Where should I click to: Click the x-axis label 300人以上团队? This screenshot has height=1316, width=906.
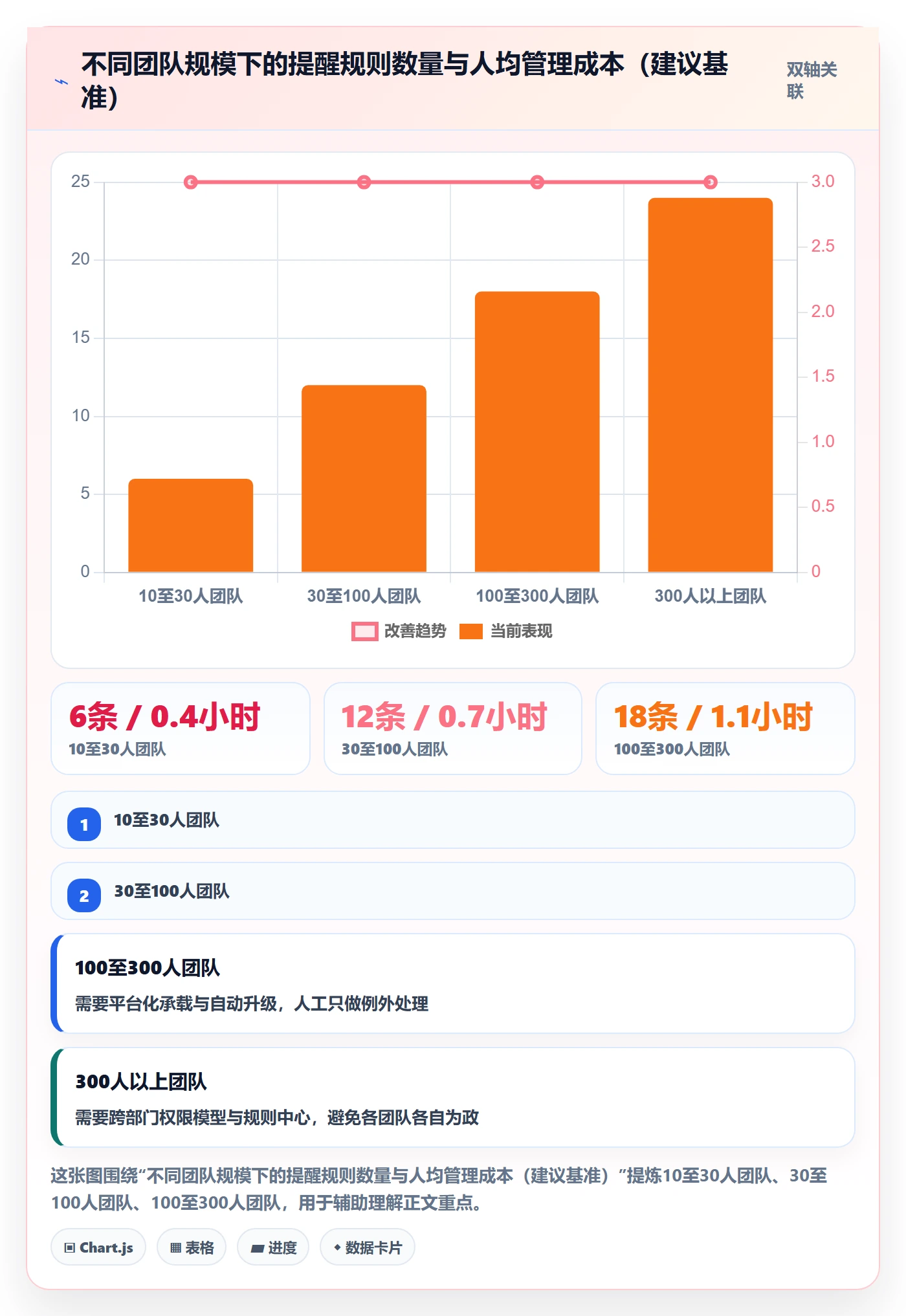[x=711, y=596]
